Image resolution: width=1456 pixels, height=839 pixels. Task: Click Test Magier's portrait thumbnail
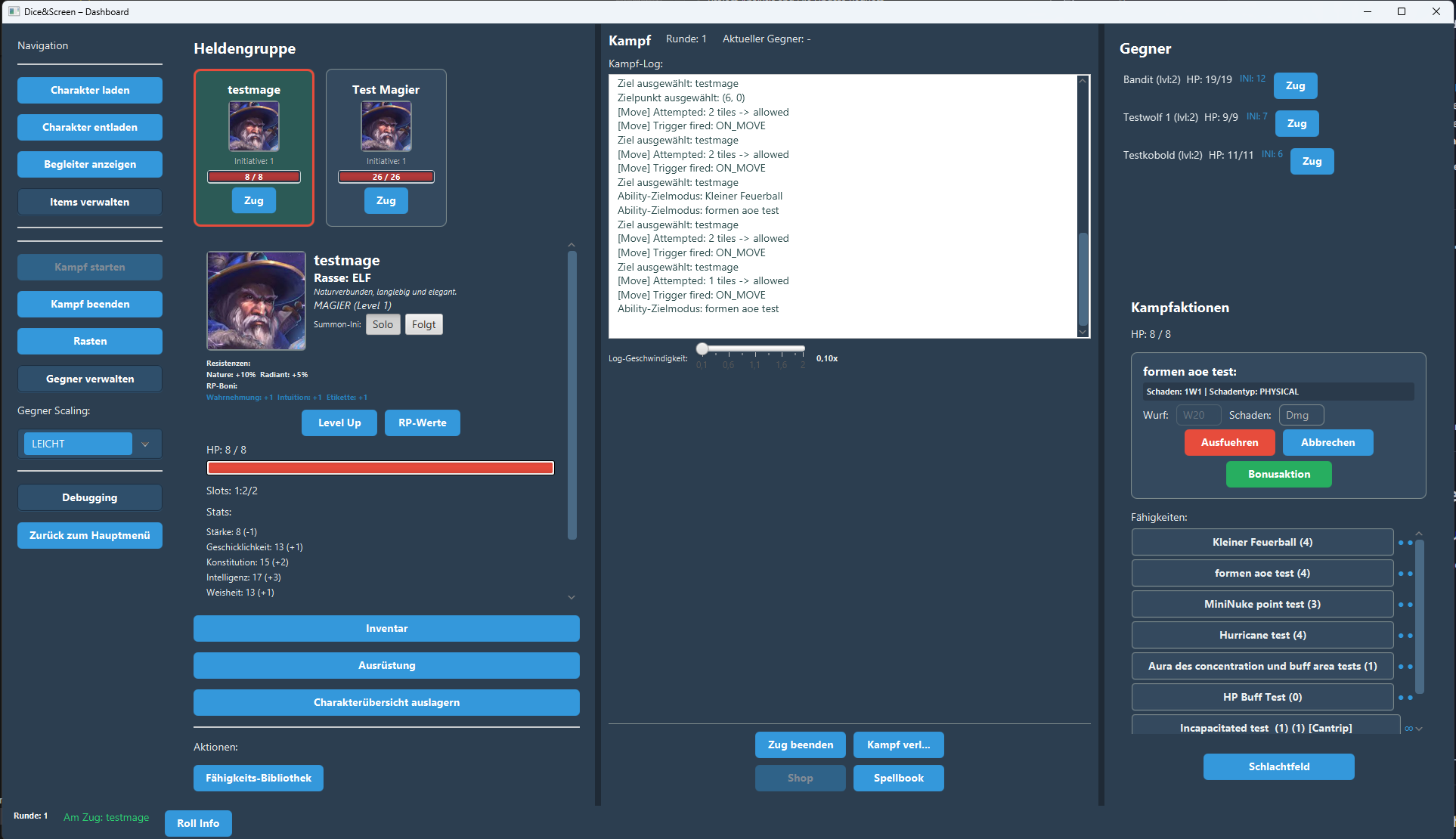[x=386, y=127]
